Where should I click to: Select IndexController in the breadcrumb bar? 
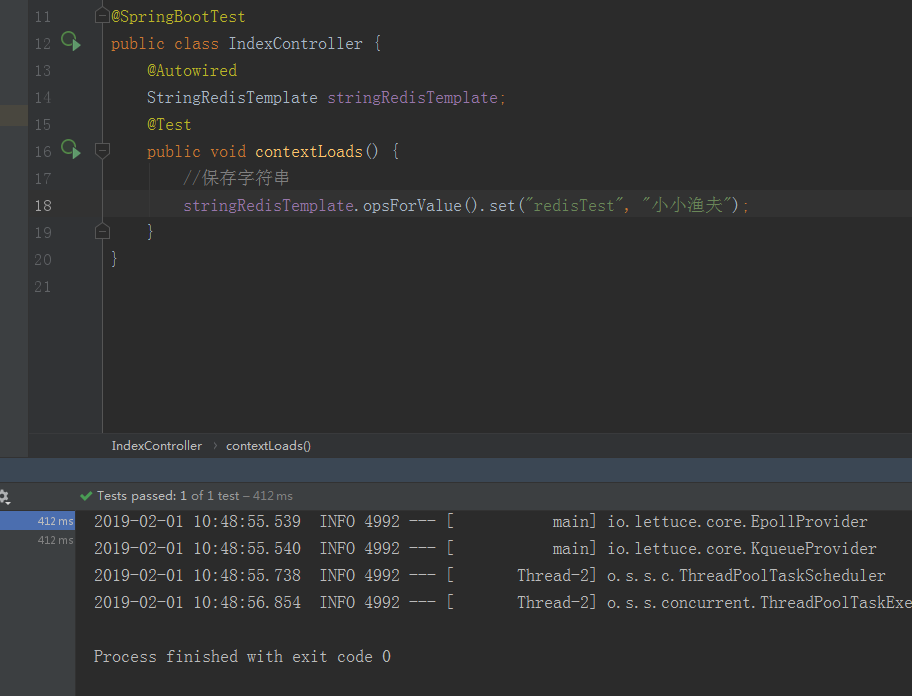click(x=156, y=446)
